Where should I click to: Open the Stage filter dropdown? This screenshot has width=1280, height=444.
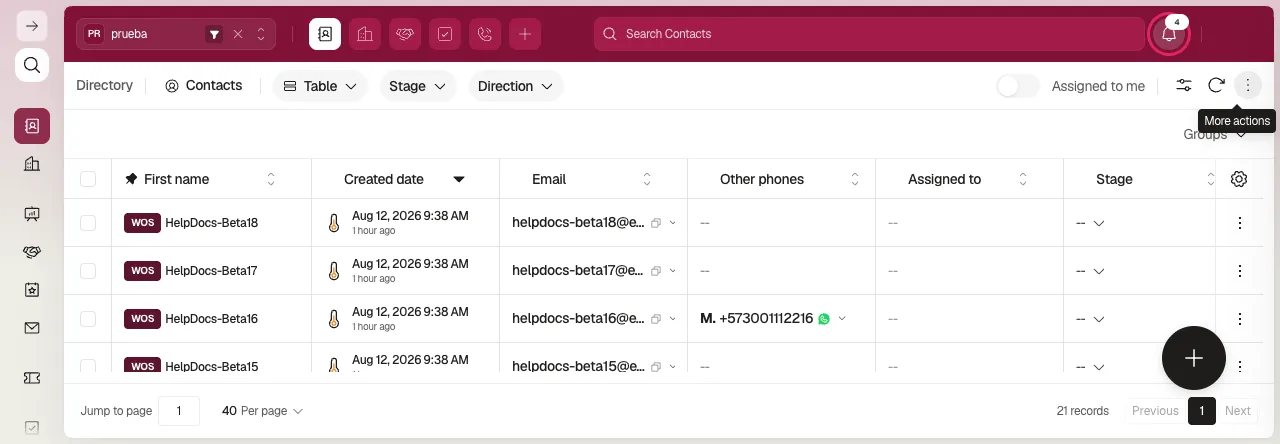tap(417, 86)
